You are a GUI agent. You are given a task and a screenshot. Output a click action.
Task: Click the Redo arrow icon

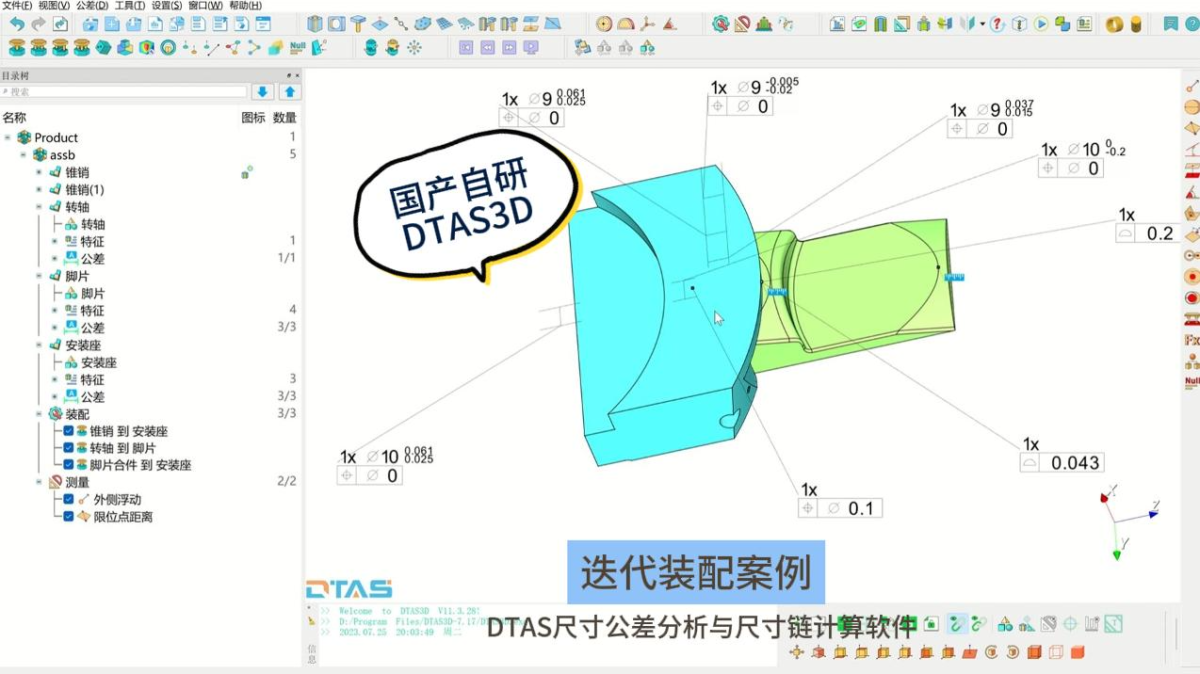coord(39,24)
